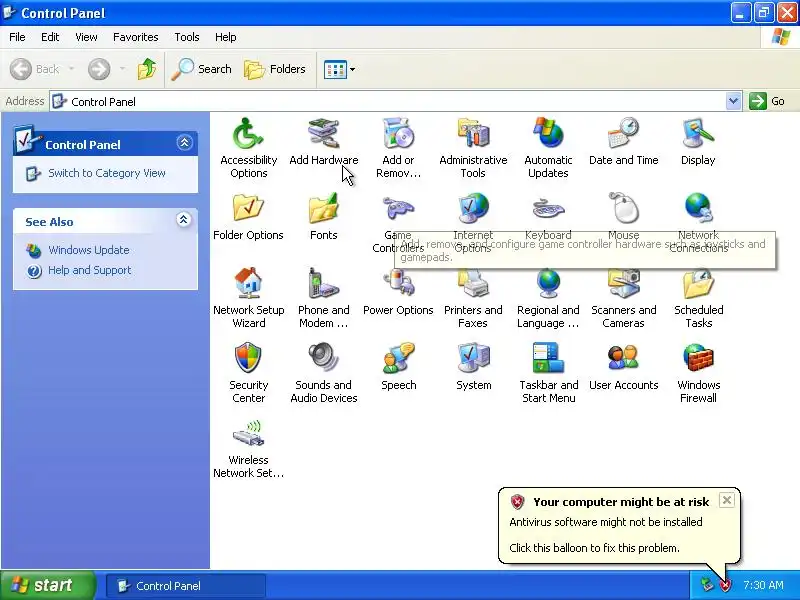800x600 pixels.
Task: Open the View menu
Action: [x=86, y=37]
